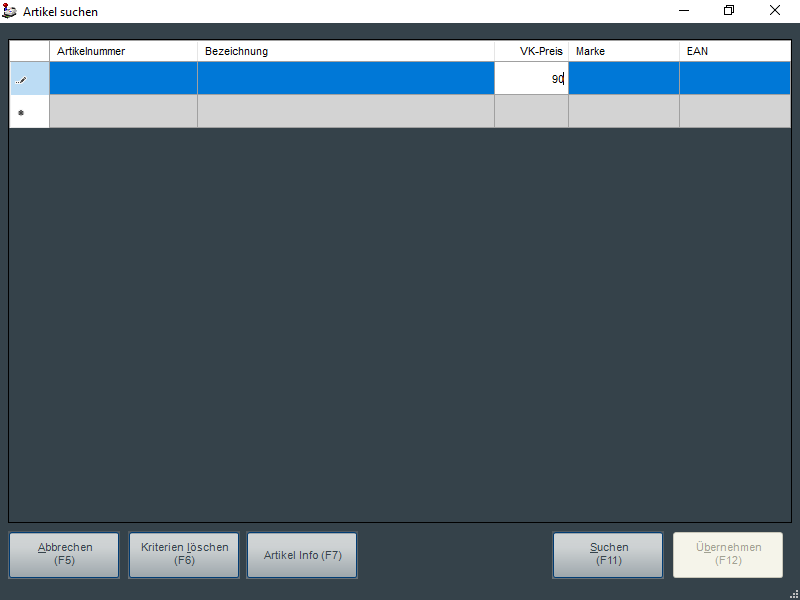
Task: Click the VK-Preis field containing 90
Action: [531, 79]
